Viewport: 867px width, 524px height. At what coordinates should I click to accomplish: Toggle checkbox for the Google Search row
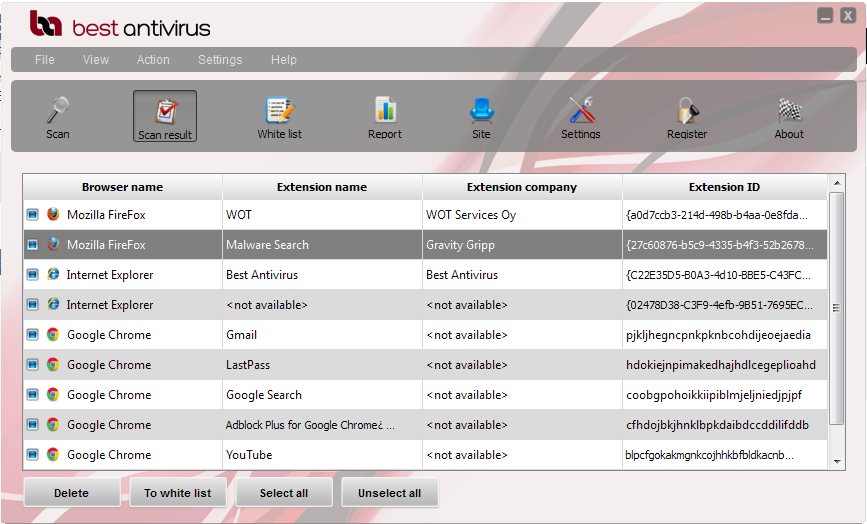tap(33, 394)
